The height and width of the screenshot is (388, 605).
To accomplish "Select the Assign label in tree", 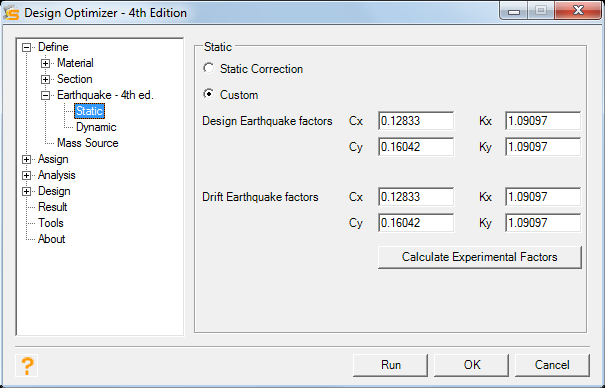I will pos(53,159).
